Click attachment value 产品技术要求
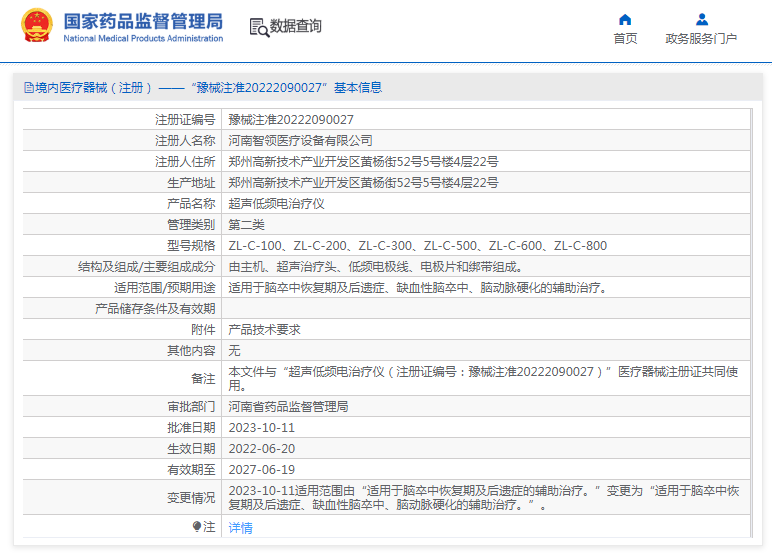The height and width of the screenshot is (554, 772). (x=264, y=330)
